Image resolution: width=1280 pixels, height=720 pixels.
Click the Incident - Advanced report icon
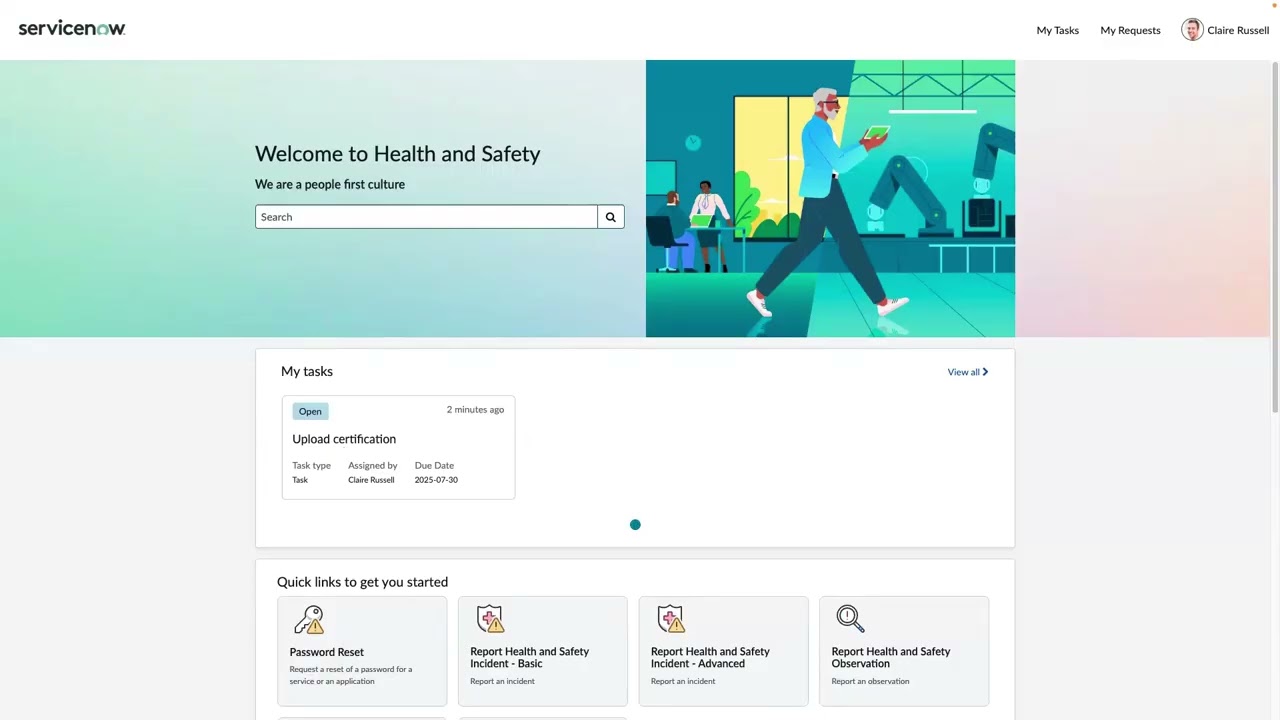[x=671, y=619]
